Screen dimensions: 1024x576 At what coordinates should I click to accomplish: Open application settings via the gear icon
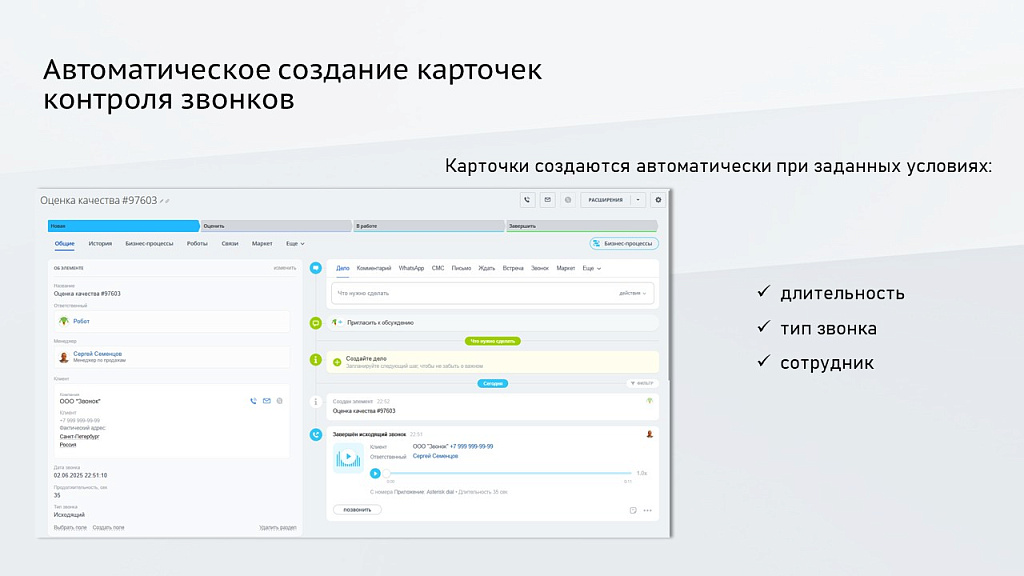658,199
